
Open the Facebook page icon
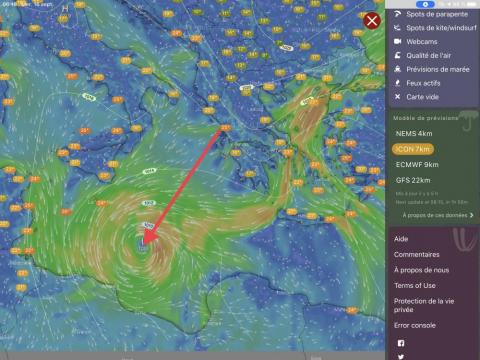401,343
